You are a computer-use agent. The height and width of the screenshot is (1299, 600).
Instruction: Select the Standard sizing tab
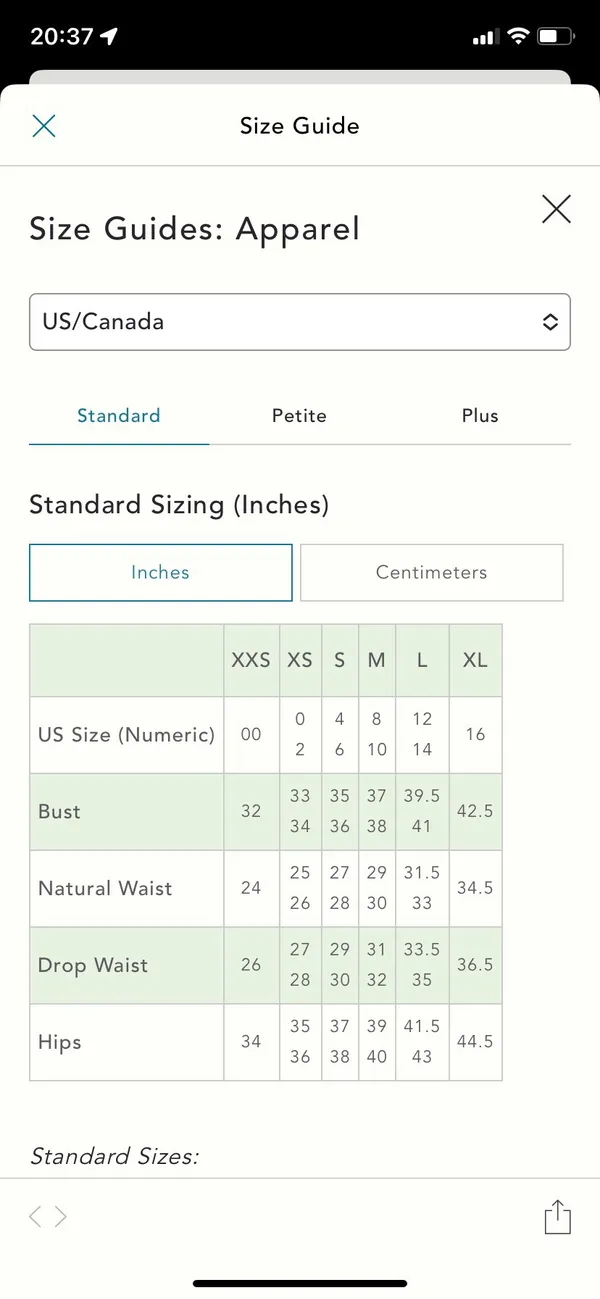(119, 416)
